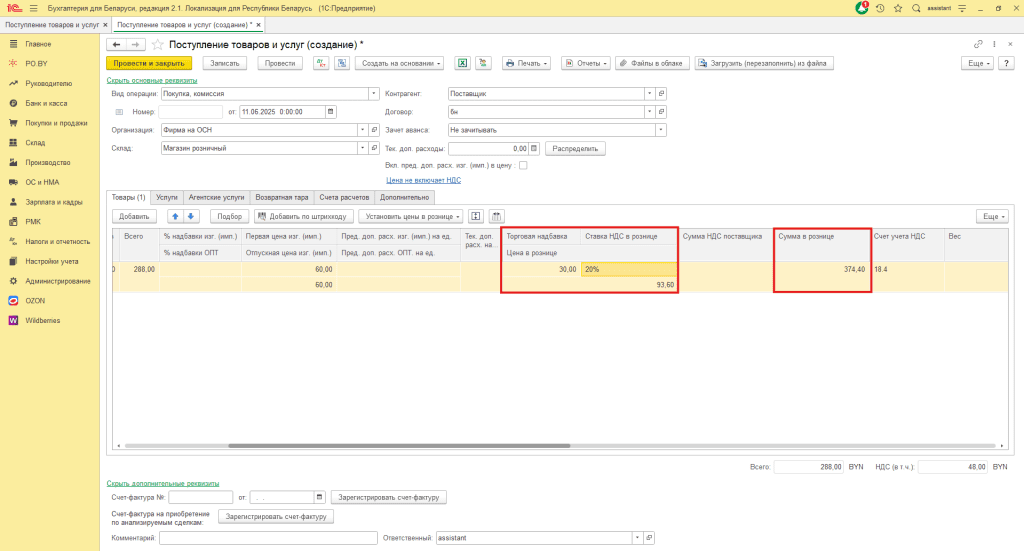Open favorites star in title bar
The height and width of the screenshot is (551, 1024).
(898, 8)
